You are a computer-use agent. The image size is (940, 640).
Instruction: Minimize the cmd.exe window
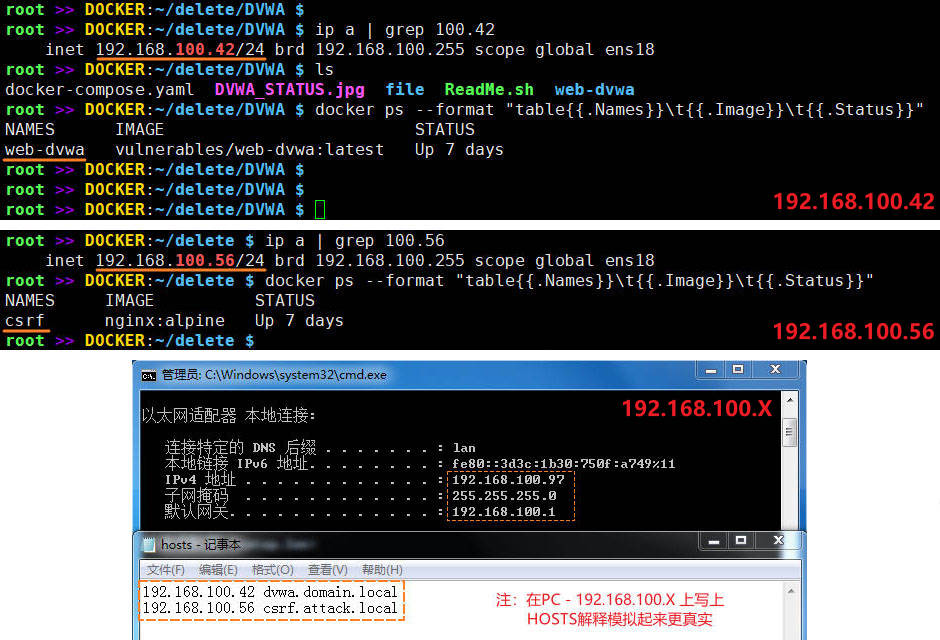tap(711, 370)
